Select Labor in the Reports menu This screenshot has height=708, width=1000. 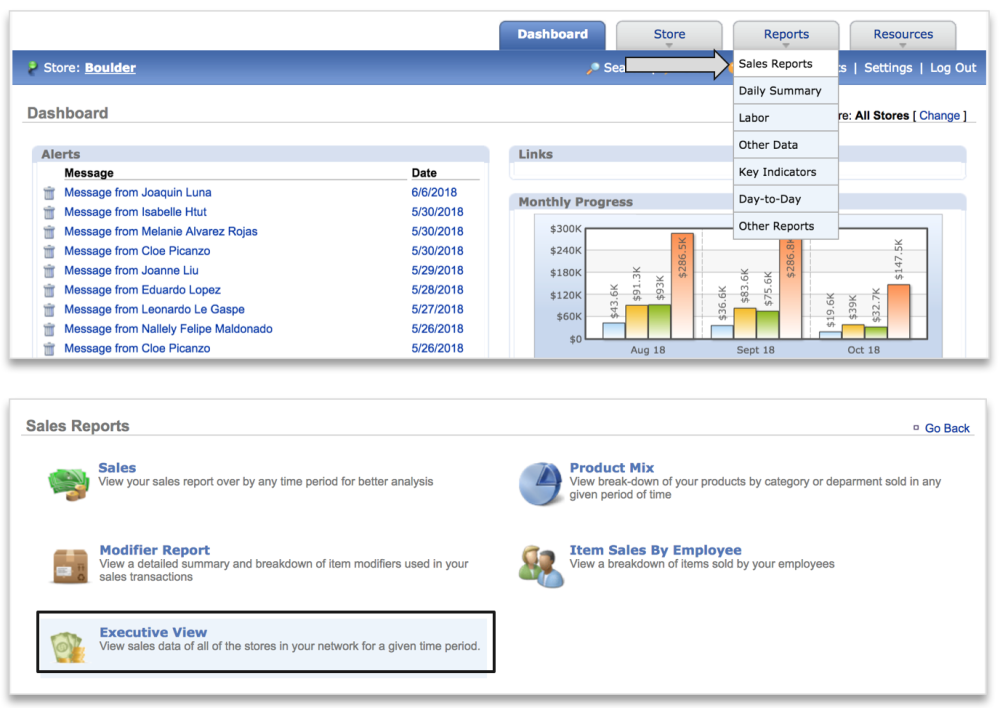tap(786, 118)
